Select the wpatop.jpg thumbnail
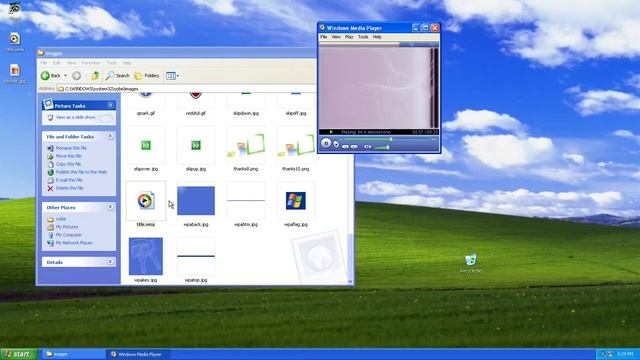 (x=196, y=256)
